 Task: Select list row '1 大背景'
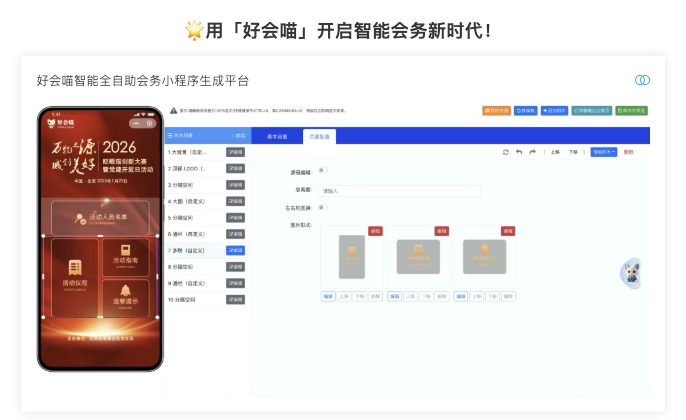pos(208,152)
